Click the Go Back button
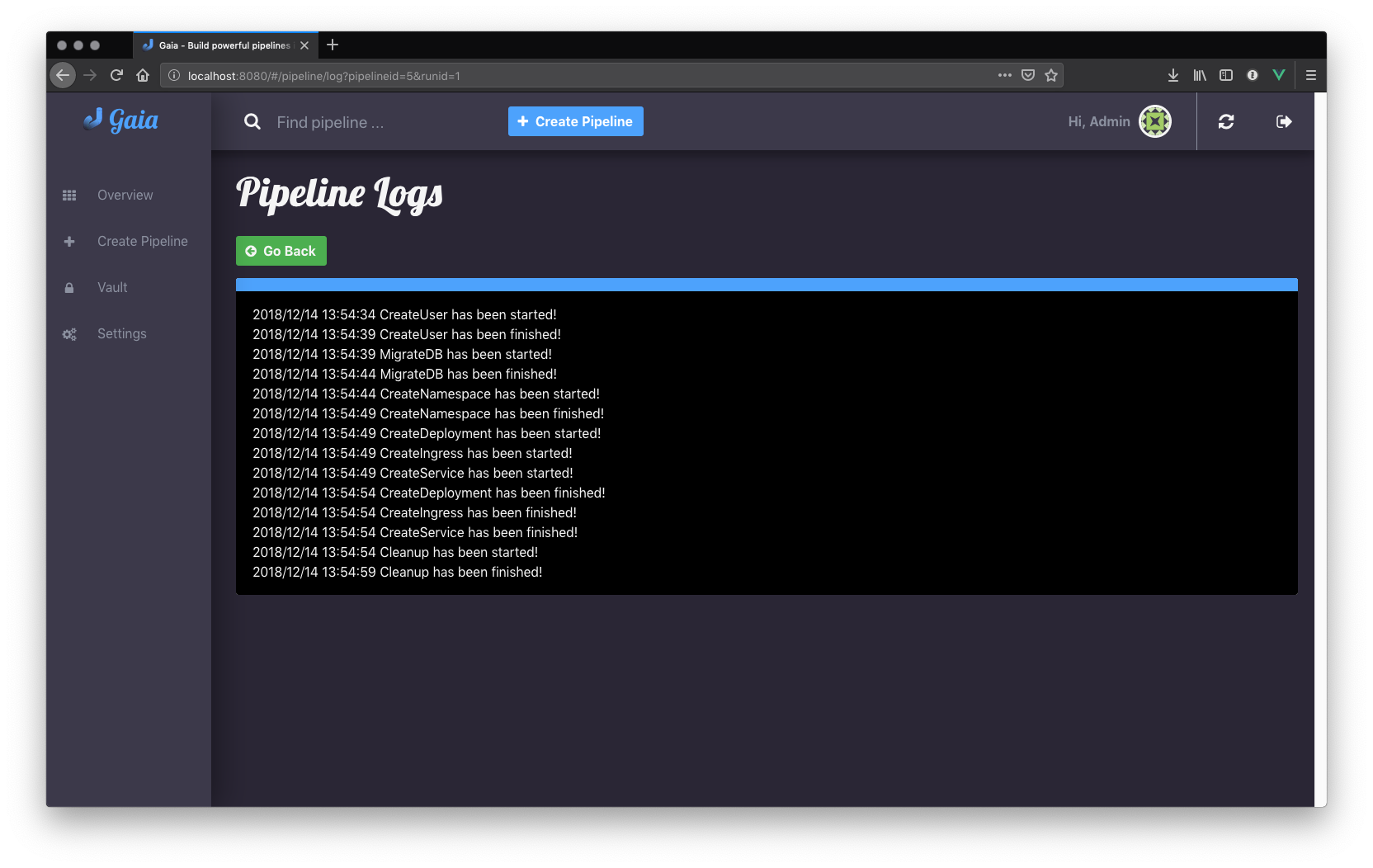Viewport: 1373px width, 868px height. tap(281, 251)
